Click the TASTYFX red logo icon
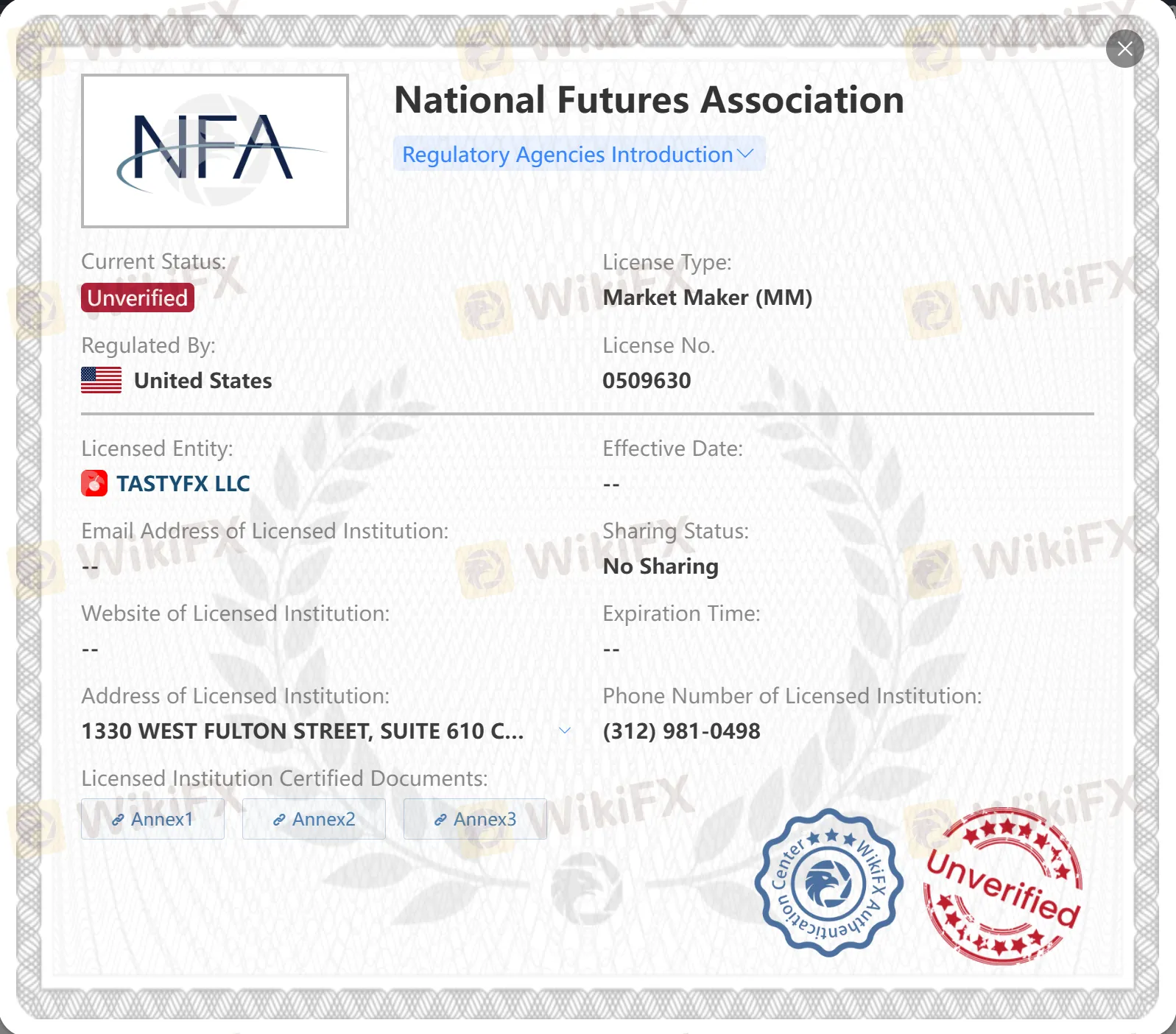Image resolution: width=1176 pixels, height=1034 pixels. 94,483
